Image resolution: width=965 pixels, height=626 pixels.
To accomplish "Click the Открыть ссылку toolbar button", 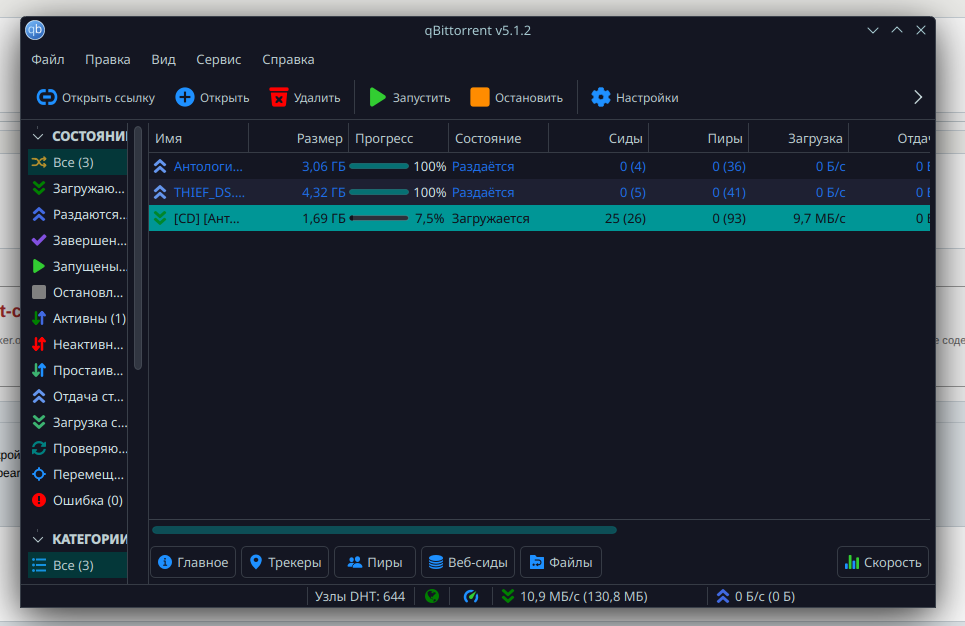I will [x=95, y=97].
